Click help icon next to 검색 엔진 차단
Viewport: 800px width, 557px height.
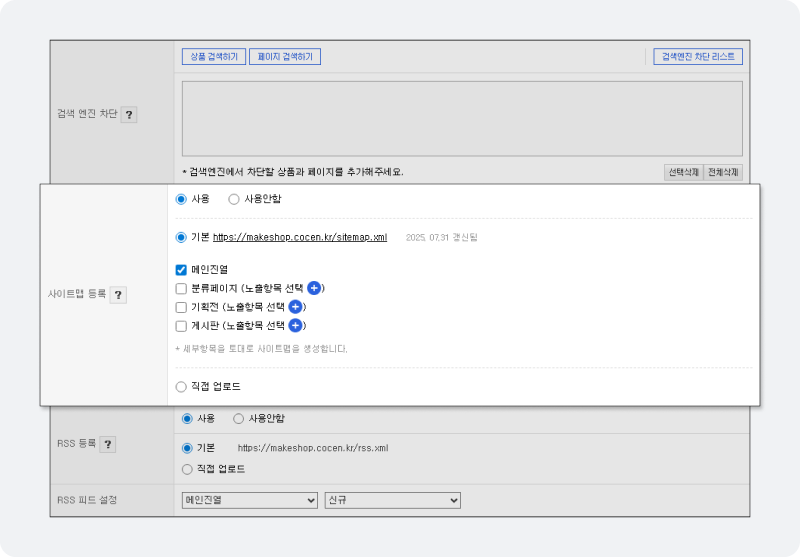[129, 115]
